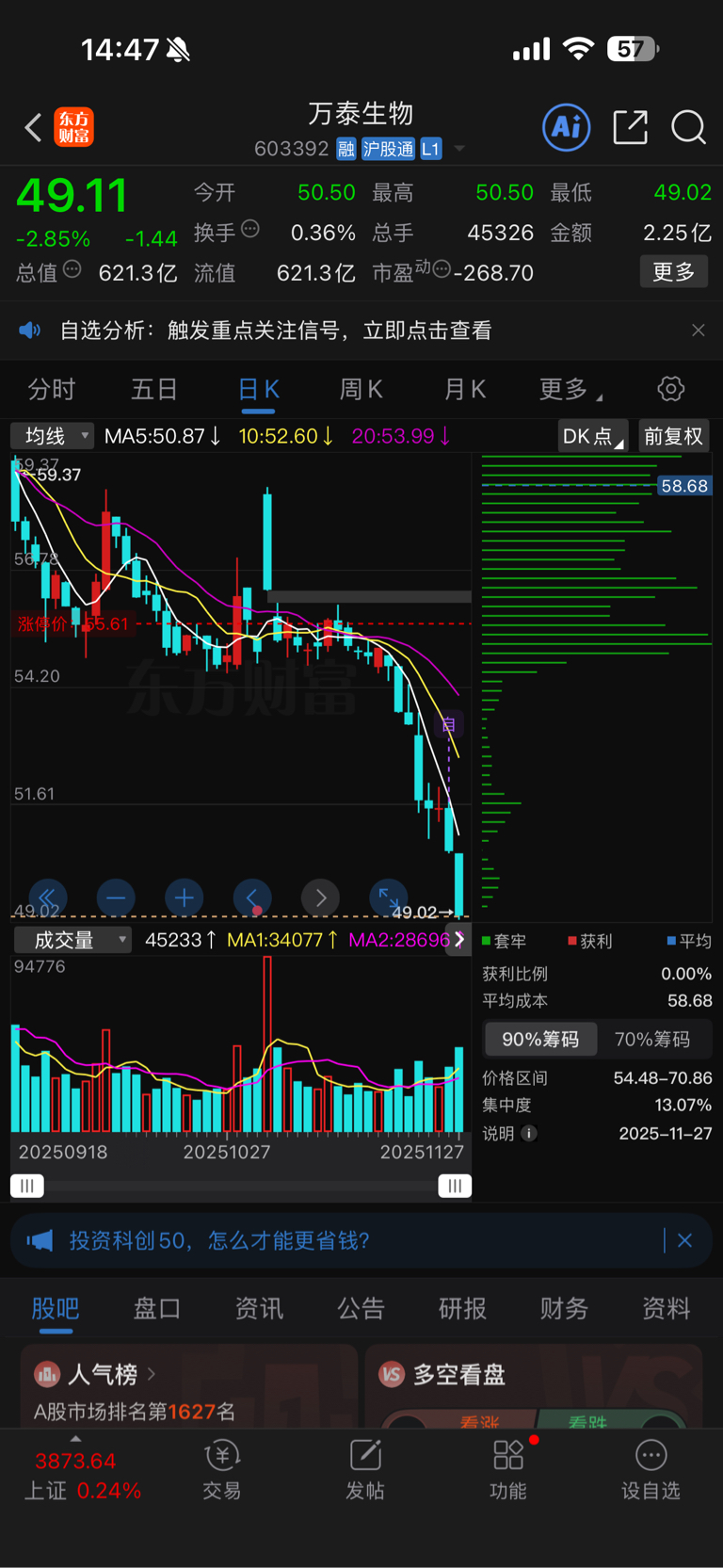The width and height of the screenshot is (723, 1568).
Task: Jump chart to earliest with double-left arrow
Action: point(47,897)
